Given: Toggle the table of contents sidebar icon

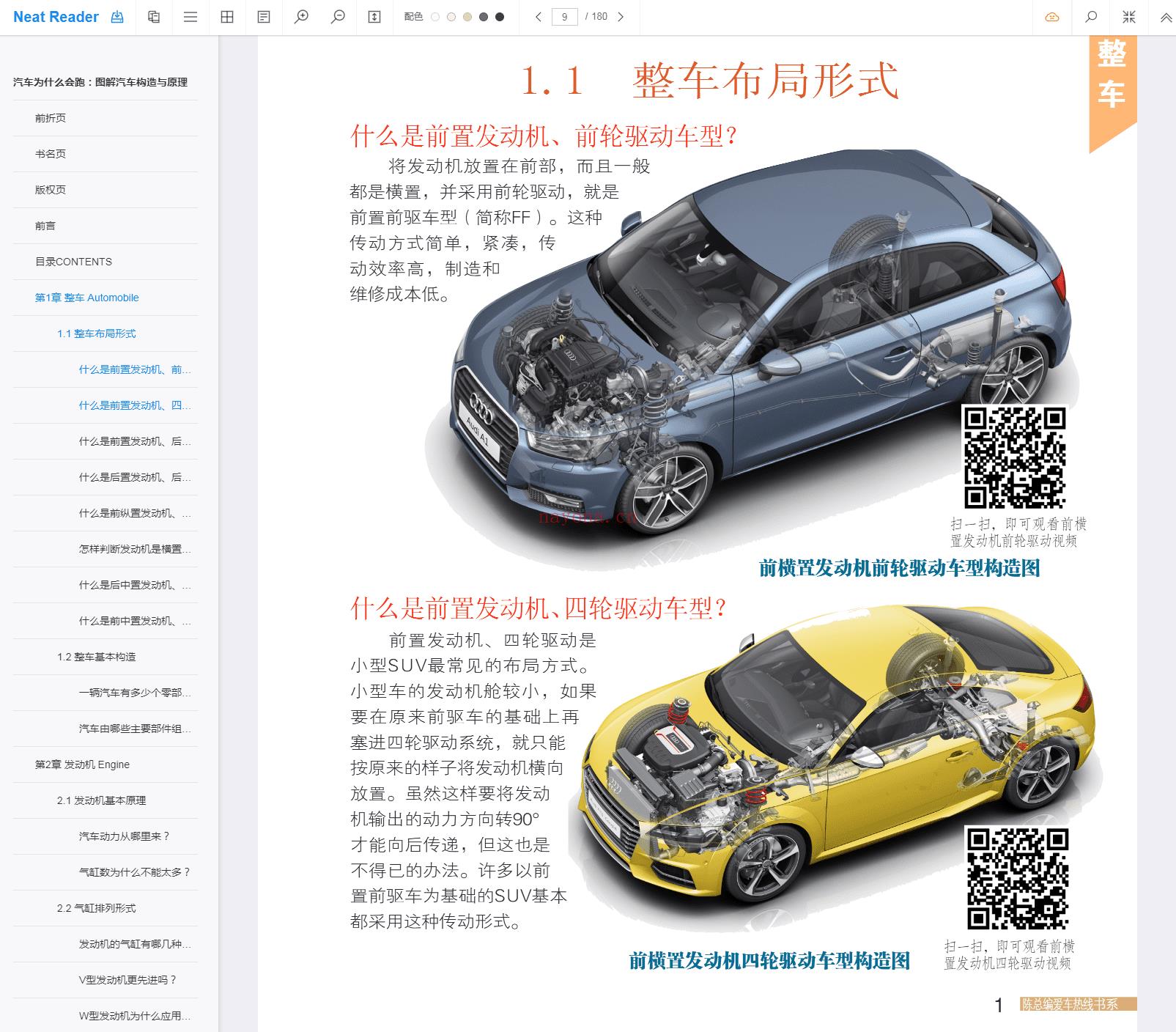Looking at the screenshot, I should tap(191, 17).
